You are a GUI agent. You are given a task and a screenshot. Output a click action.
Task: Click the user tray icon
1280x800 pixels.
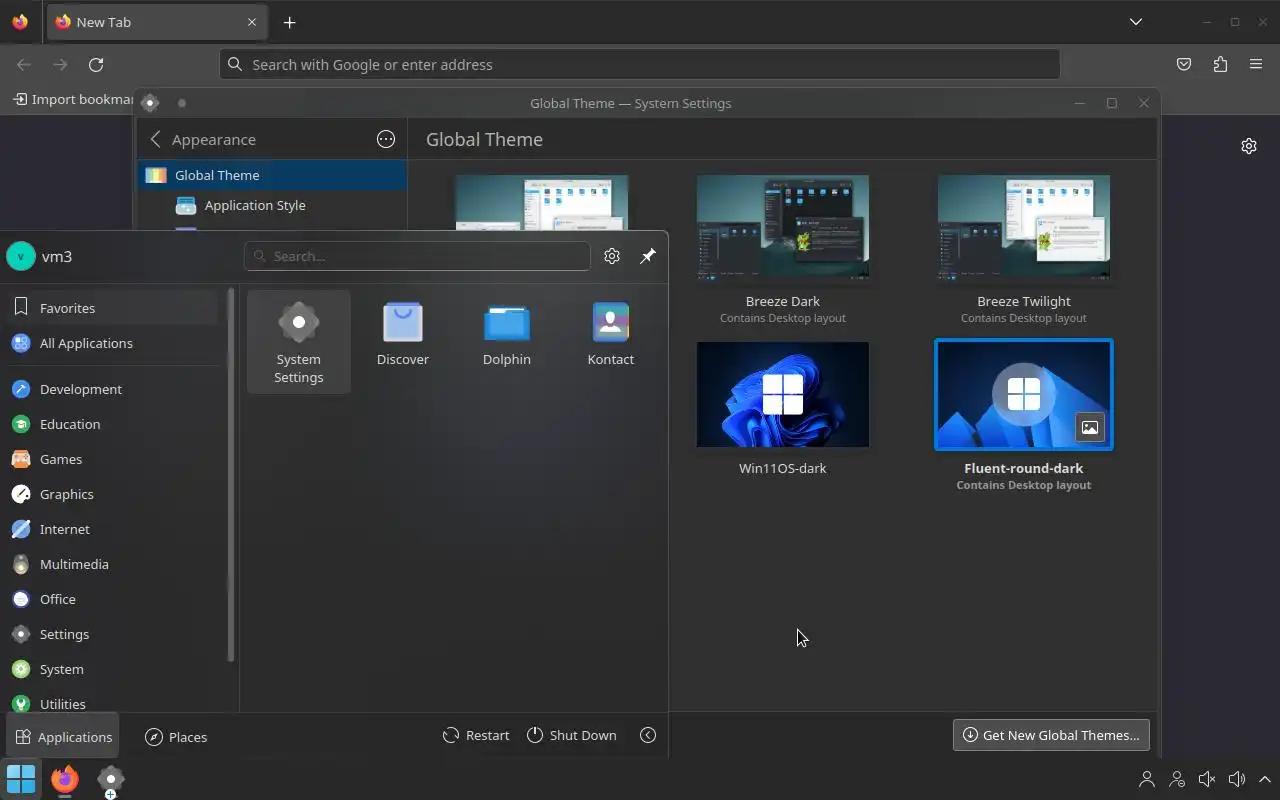pos(1147,779)
